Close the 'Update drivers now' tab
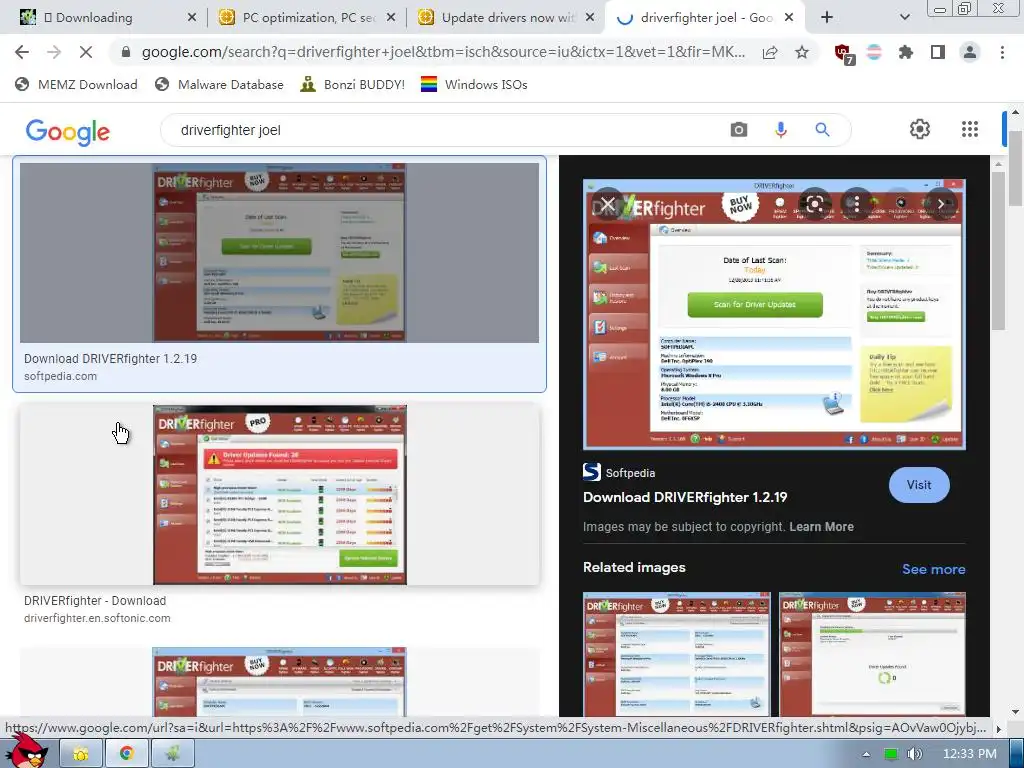Screen dimensions: 1024x768 point(590,18)
